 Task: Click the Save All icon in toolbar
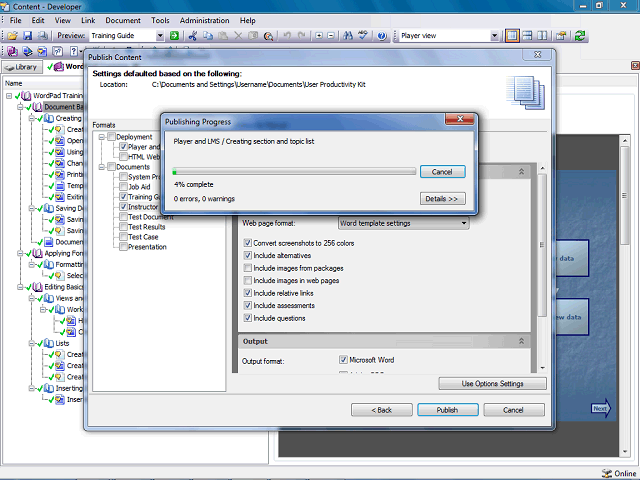coord(42,36)
